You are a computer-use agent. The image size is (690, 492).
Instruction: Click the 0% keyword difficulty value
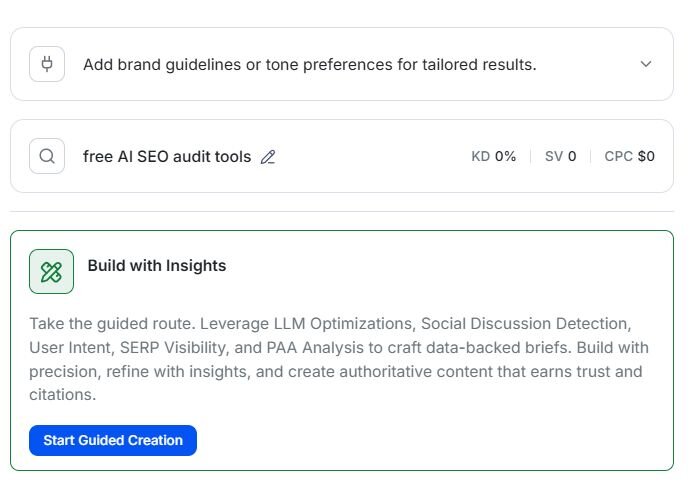pos(505,157)
